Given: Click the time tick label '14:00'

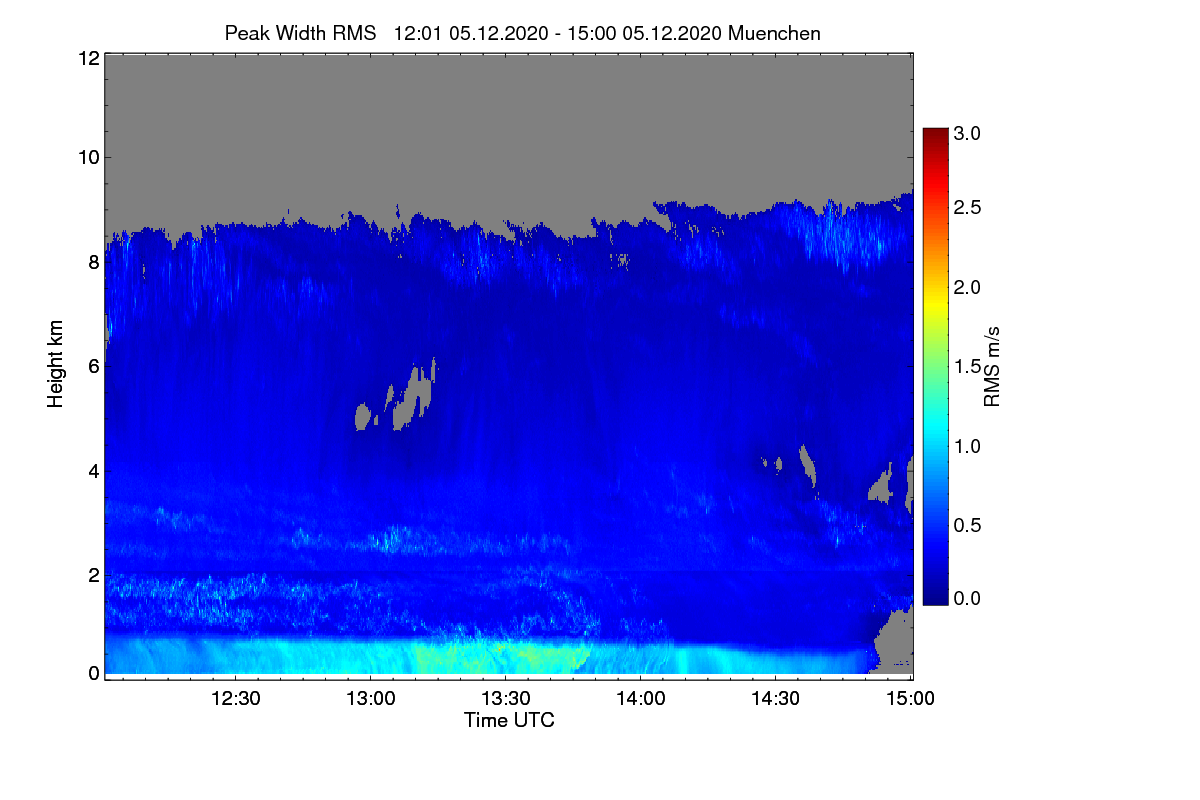Looking at the screenshot, I should (641, 698).
